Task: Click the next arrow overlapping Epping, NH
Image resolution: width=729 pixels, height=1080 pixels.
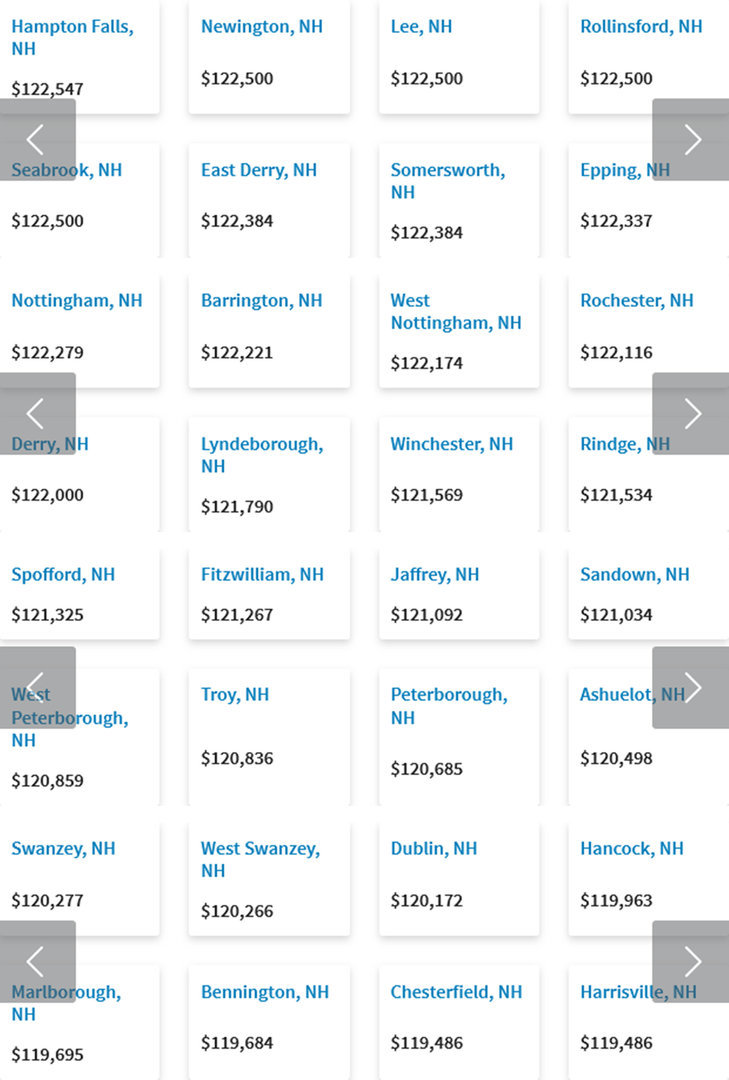Action: click(x=691, y=140)
